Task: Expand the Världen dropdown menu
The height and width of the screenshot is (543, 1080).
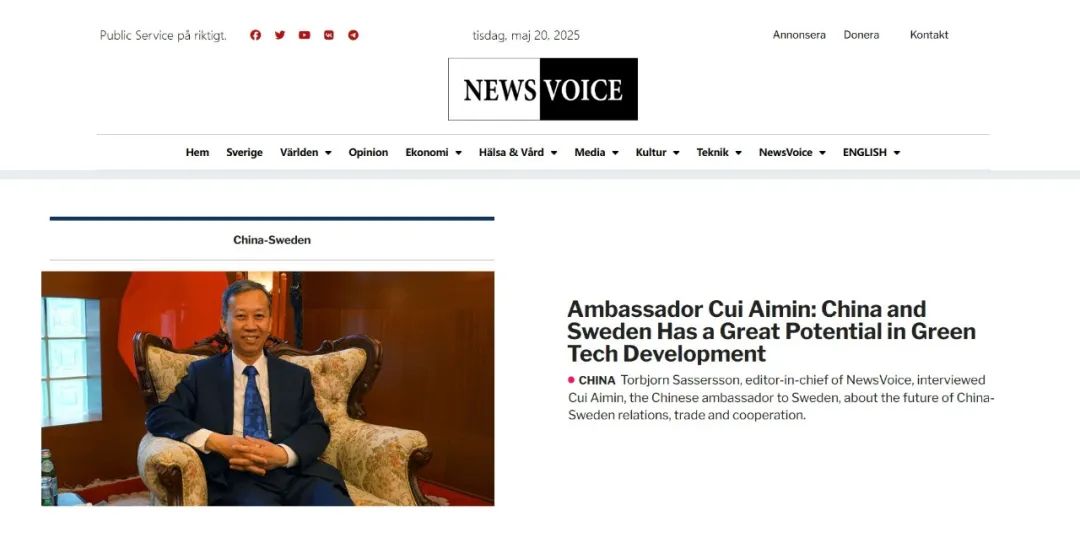Action: coord(305,152)
